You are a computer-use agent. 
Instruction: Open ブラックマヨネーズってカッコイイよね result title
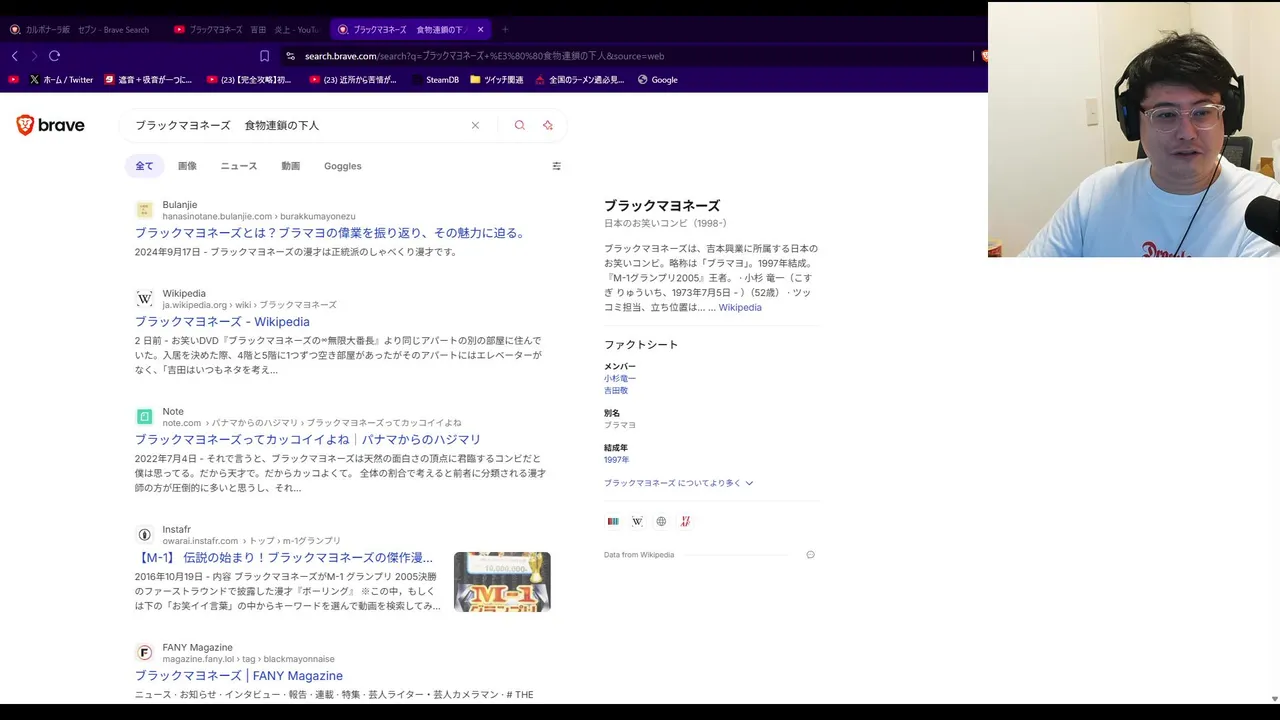308,440
